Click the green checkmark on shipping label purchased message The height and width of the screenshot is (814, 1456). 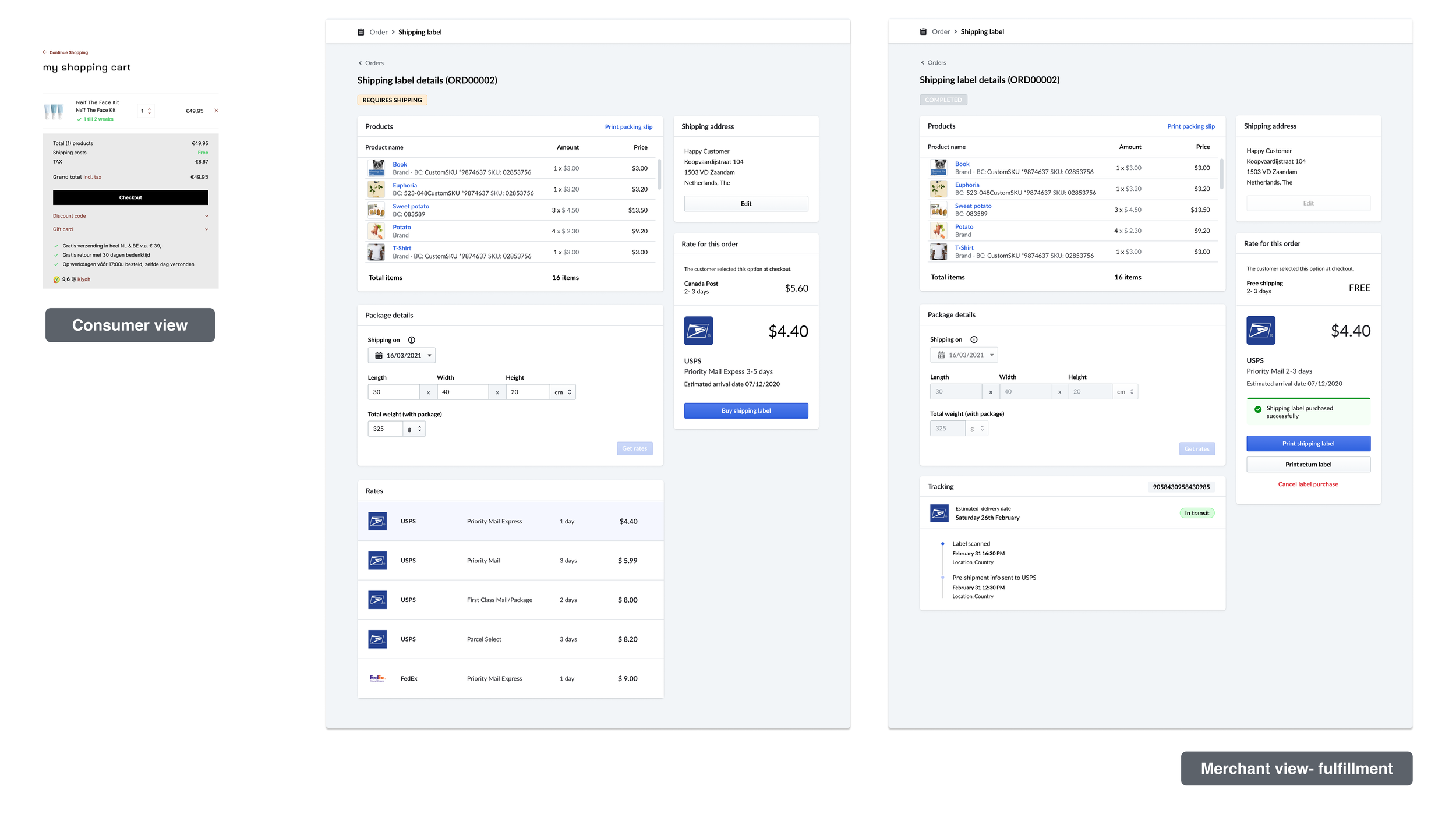[1258, 408]
